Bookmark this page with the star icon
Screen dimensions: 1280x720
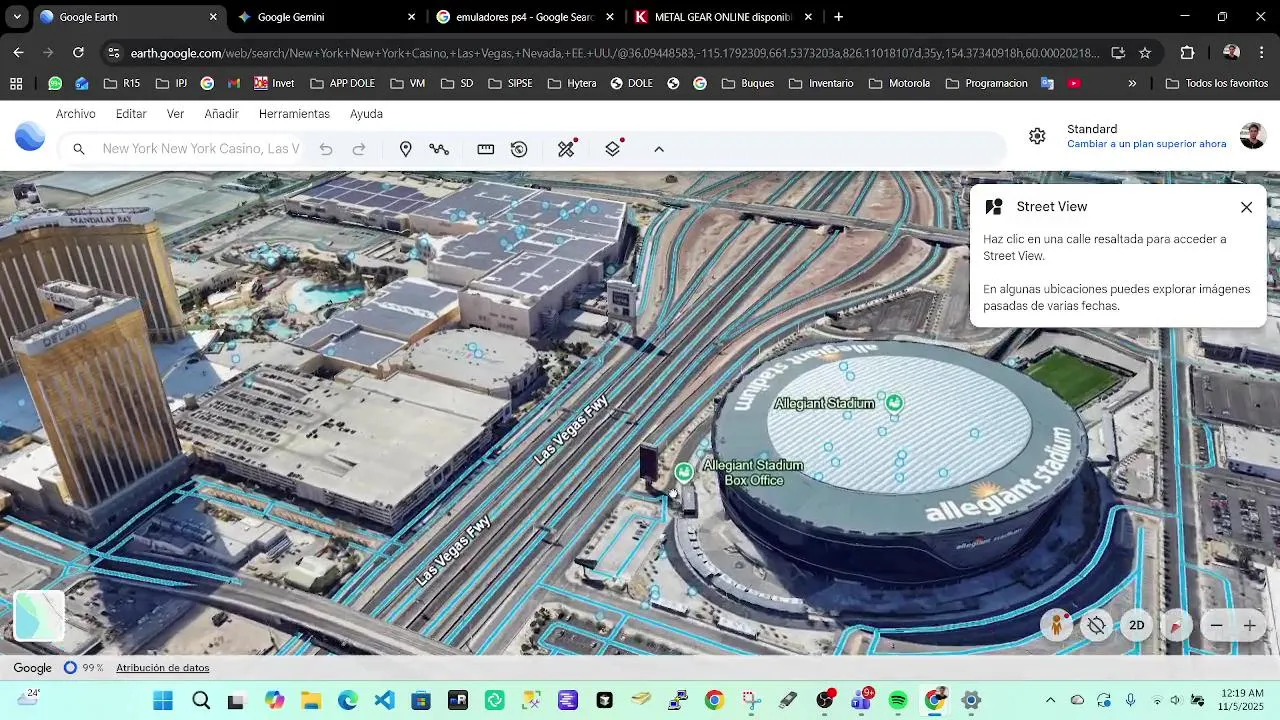[x=1145, y=53]
